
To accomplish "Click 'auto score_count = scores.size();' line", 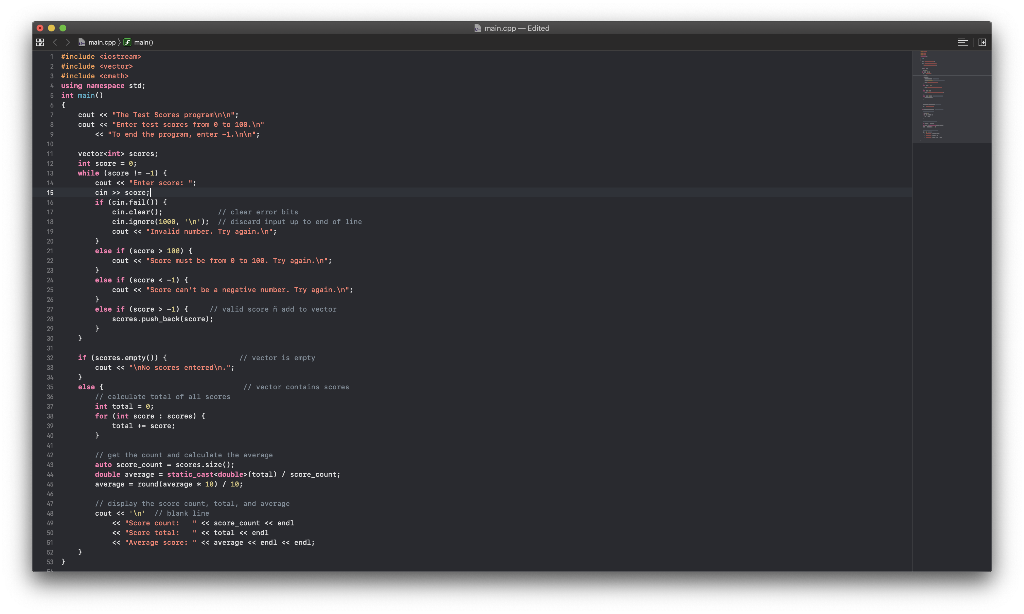I will click(x=165, y=465).
